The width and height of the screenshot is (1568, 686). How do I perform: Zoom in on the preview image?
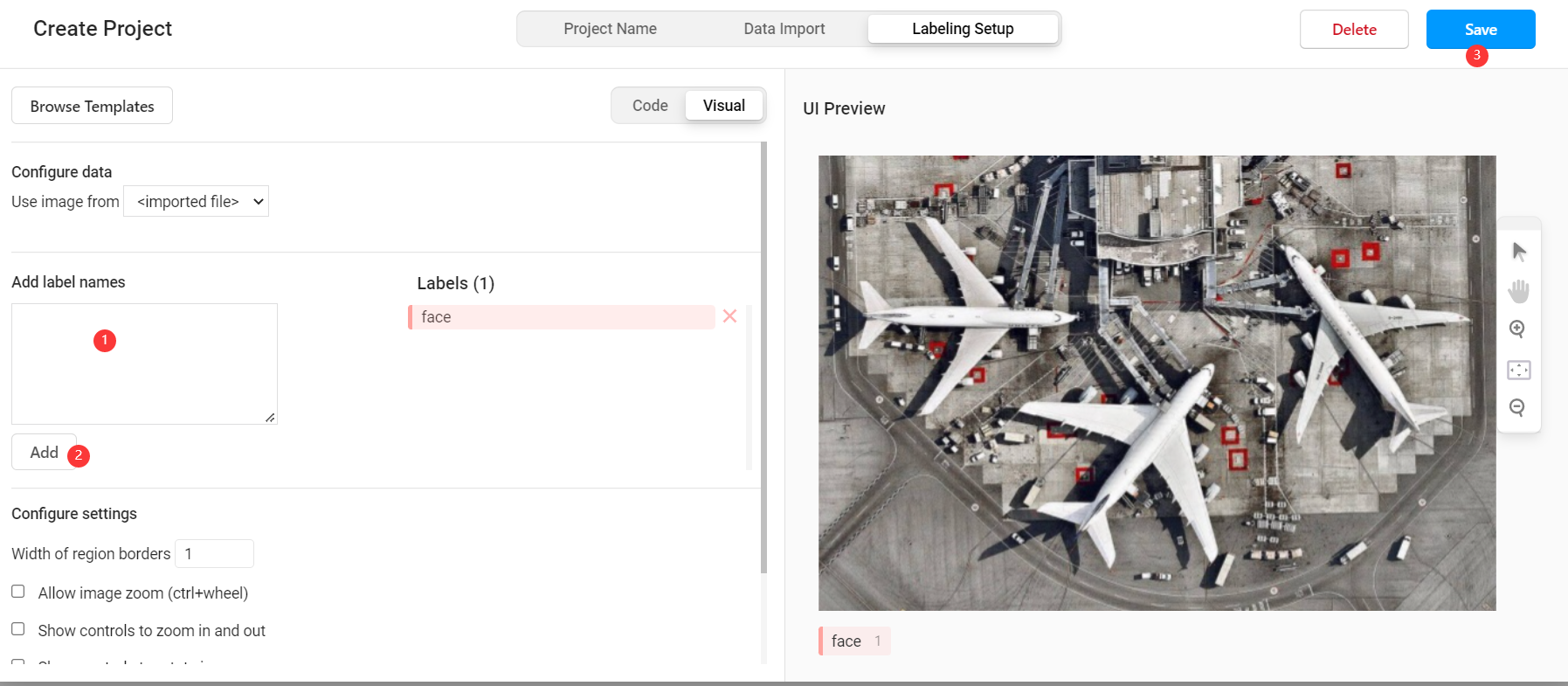[x=1517, y=329]
